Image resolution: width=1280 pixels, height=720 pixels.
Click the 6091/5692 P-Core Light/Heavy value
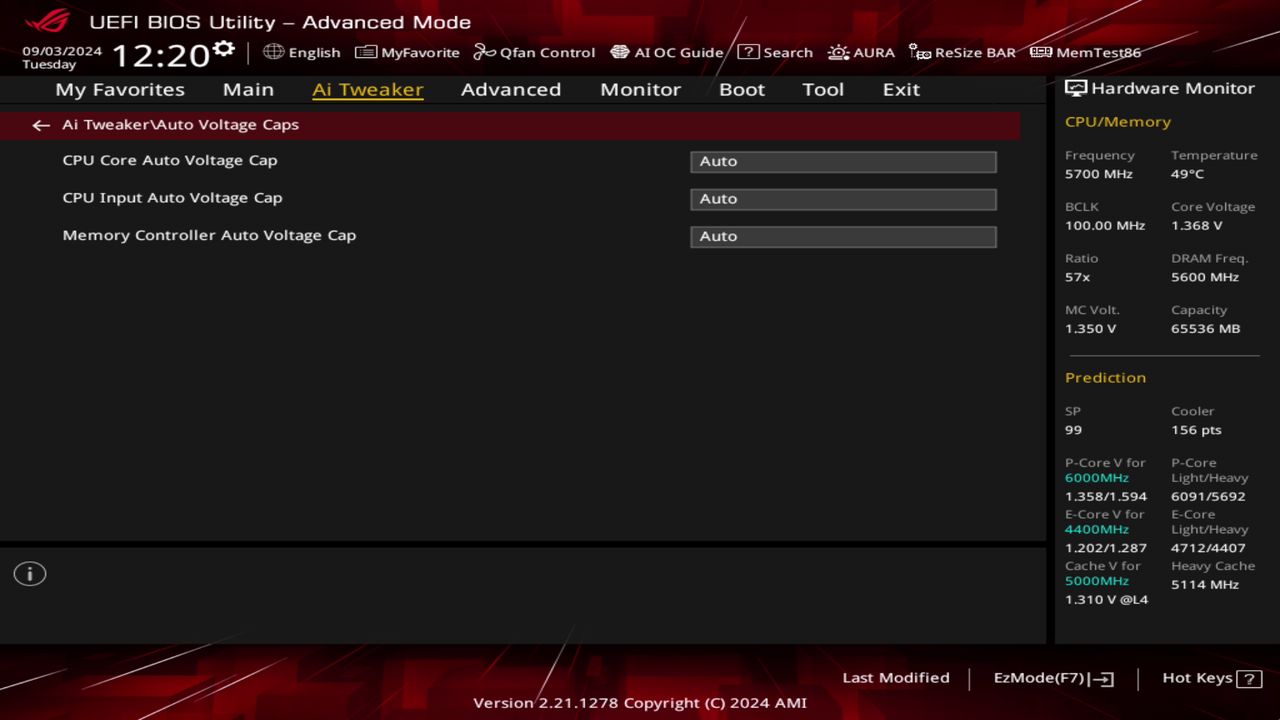pos(1208,497)
